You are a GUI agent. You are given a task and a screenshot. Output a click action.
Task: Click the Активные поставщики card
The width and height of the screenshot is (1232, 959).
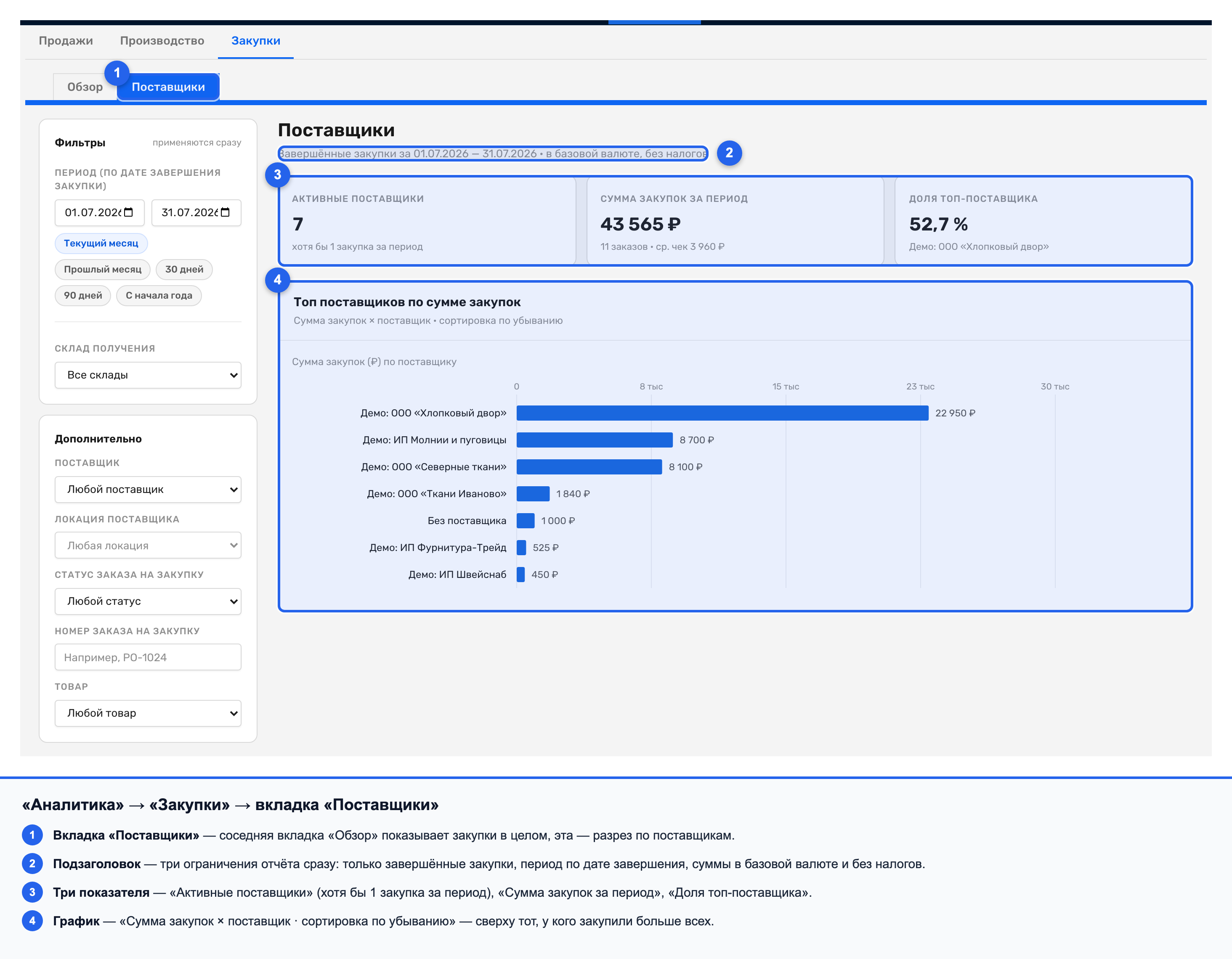coord(427,221)
